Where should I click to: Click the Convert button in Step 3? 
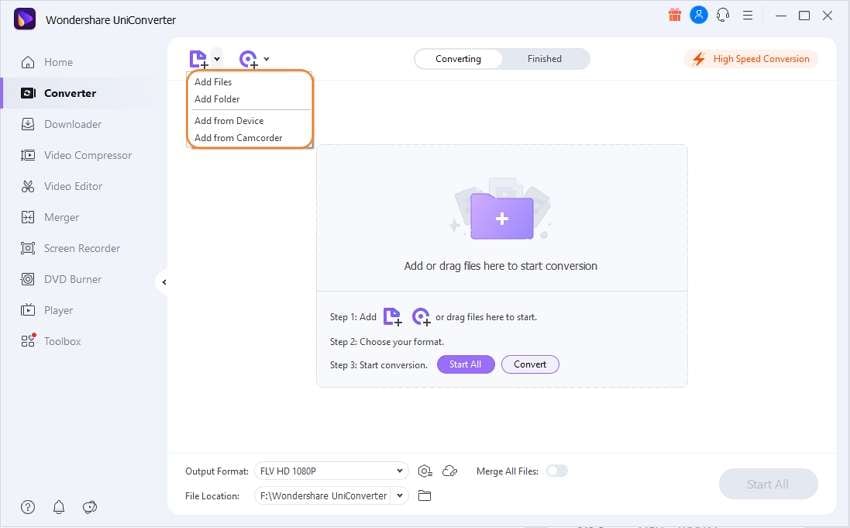pyautogui.click(x=530, y=364)
